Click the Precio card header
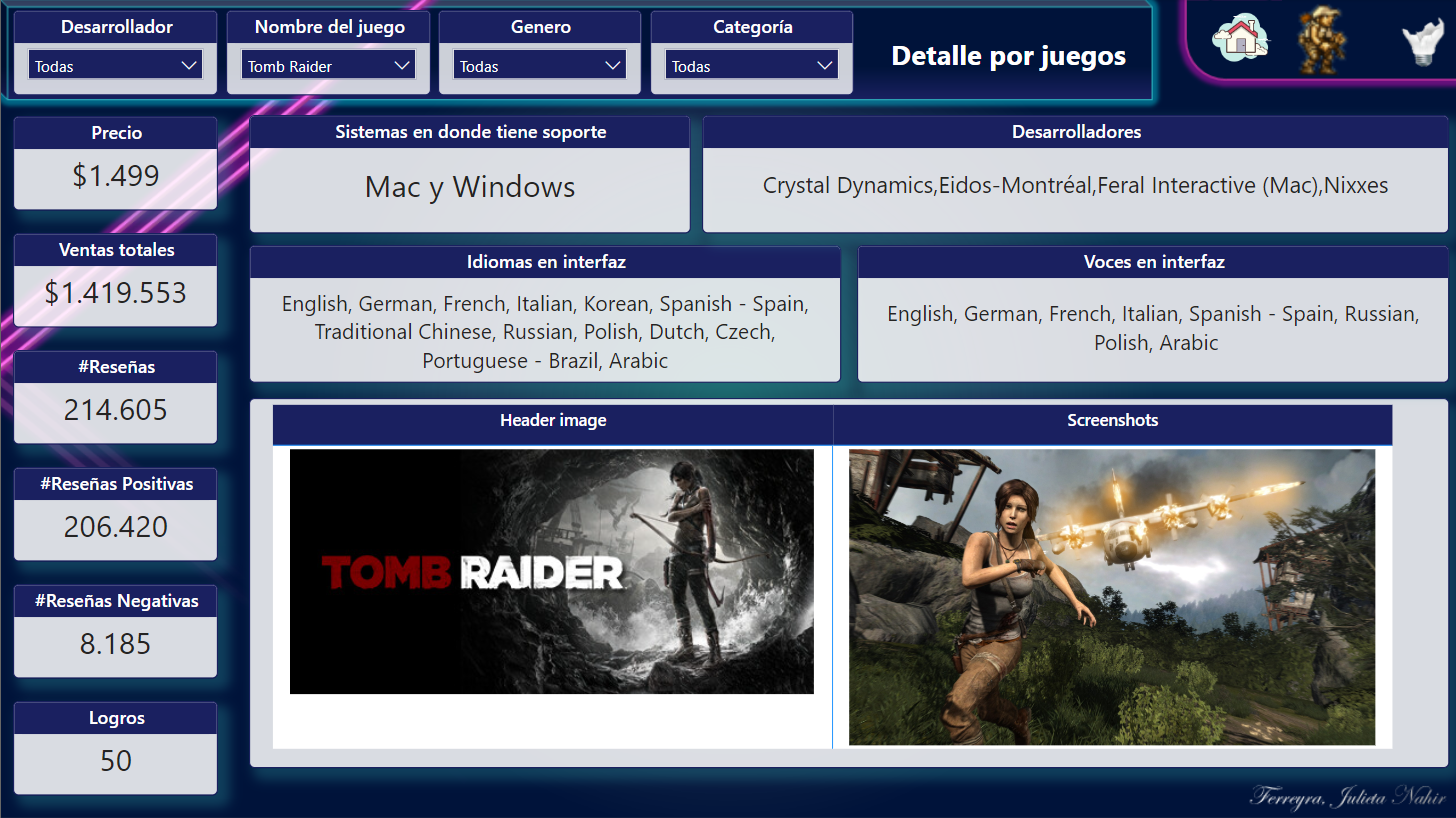Image resolution: width=1456 pixels, height=818 pixels. click(x=116, y=133)
